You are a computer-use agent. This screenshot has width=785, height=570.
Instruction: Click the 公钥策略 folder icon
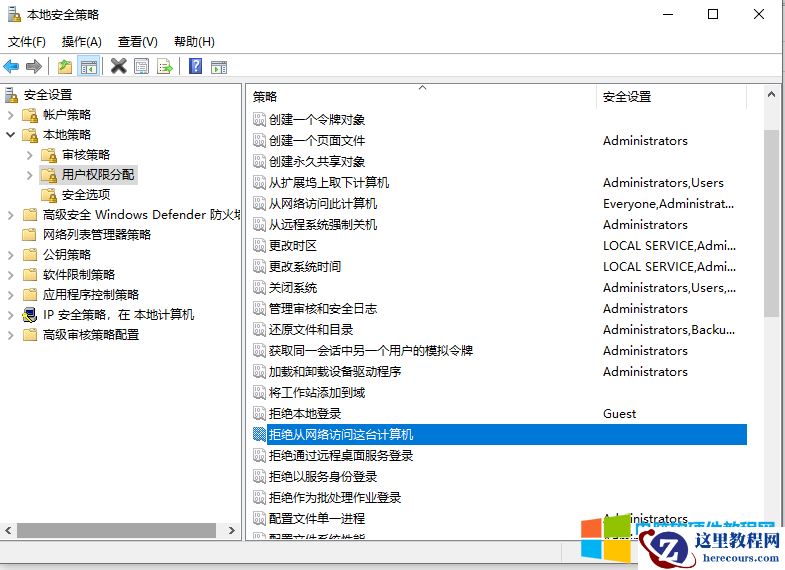(30, 255)
